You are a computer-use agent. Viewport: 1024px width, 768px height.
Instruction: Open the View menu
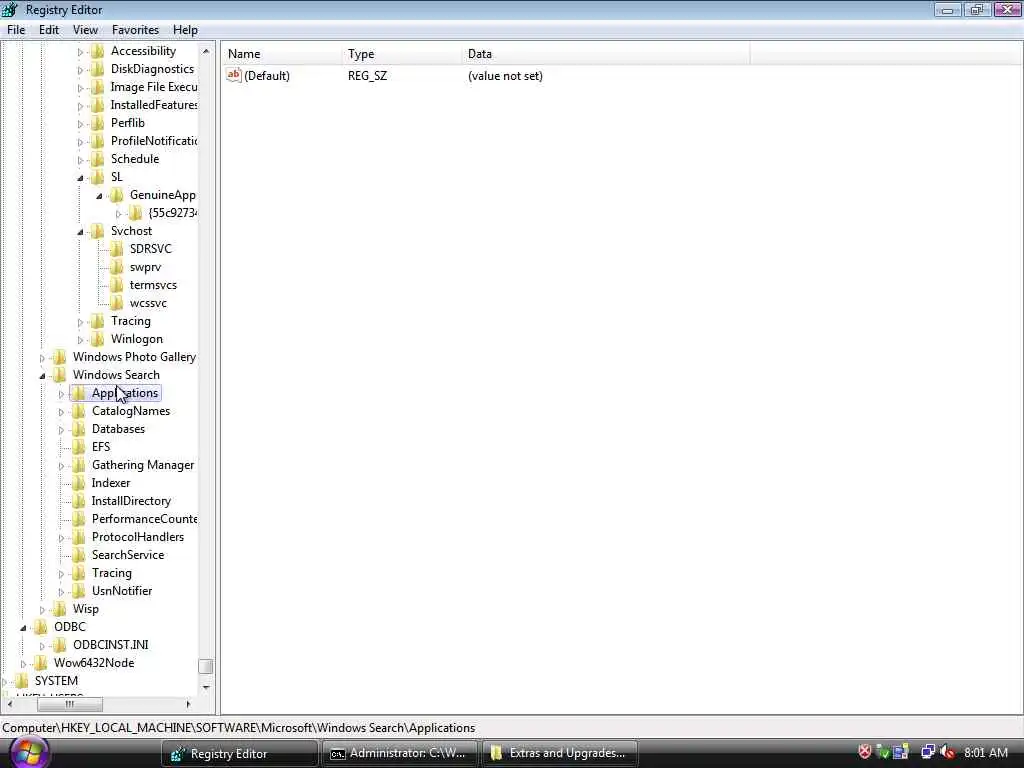[85, 30]
